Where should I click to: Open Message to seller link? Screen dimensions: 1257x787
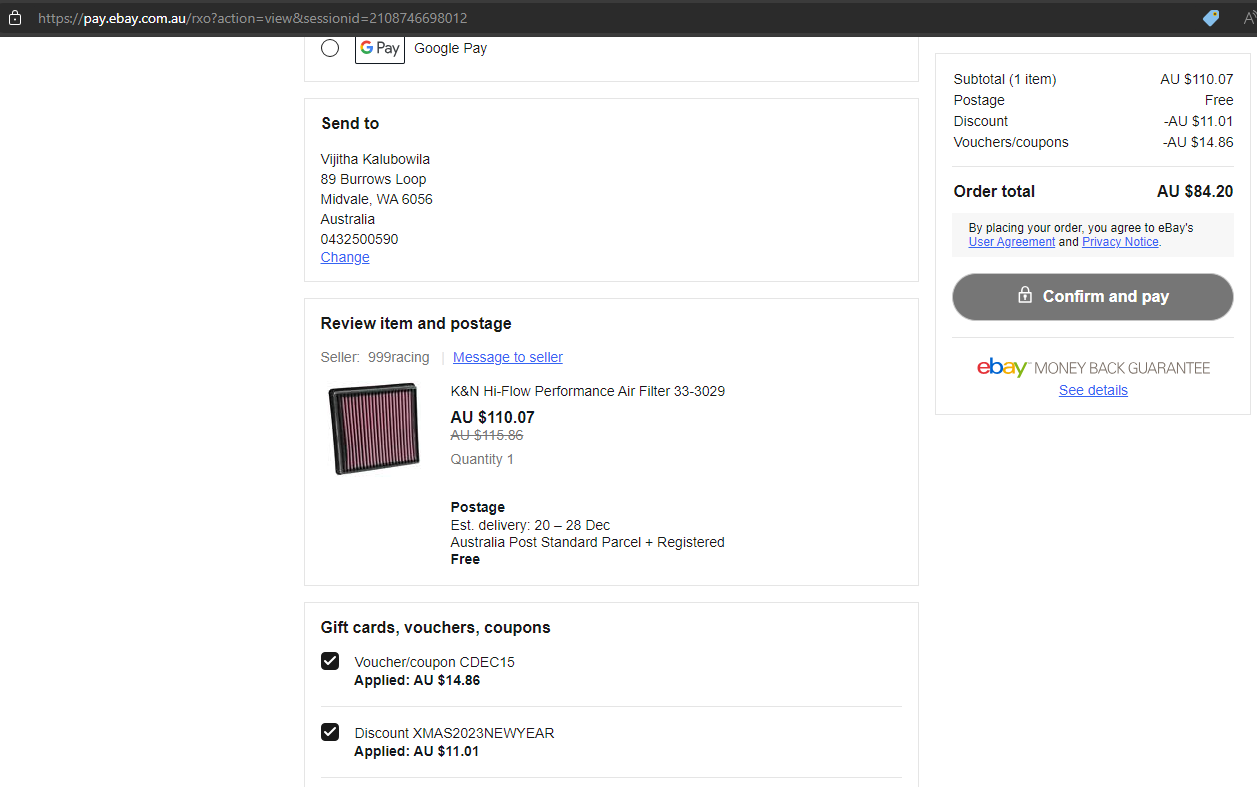(508, 357)
